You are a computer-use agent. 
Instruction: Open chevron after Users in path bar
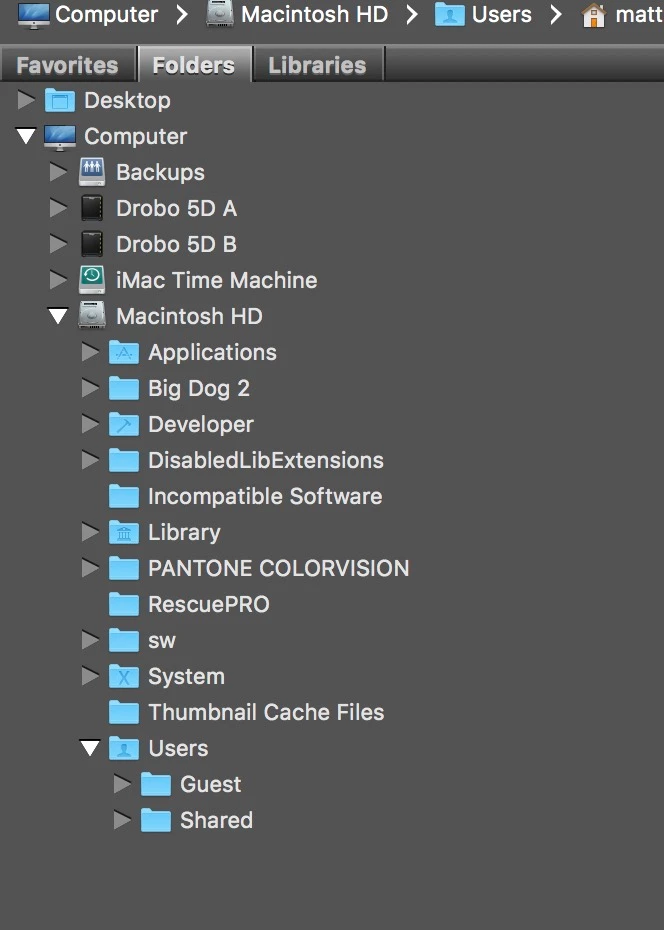click(x=556, y=15)
